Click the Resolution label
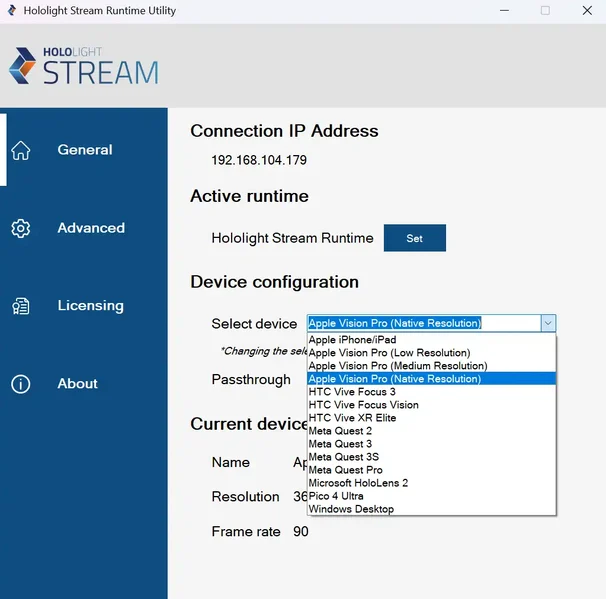Screen dimensions: 606x599 click(245, 497)
